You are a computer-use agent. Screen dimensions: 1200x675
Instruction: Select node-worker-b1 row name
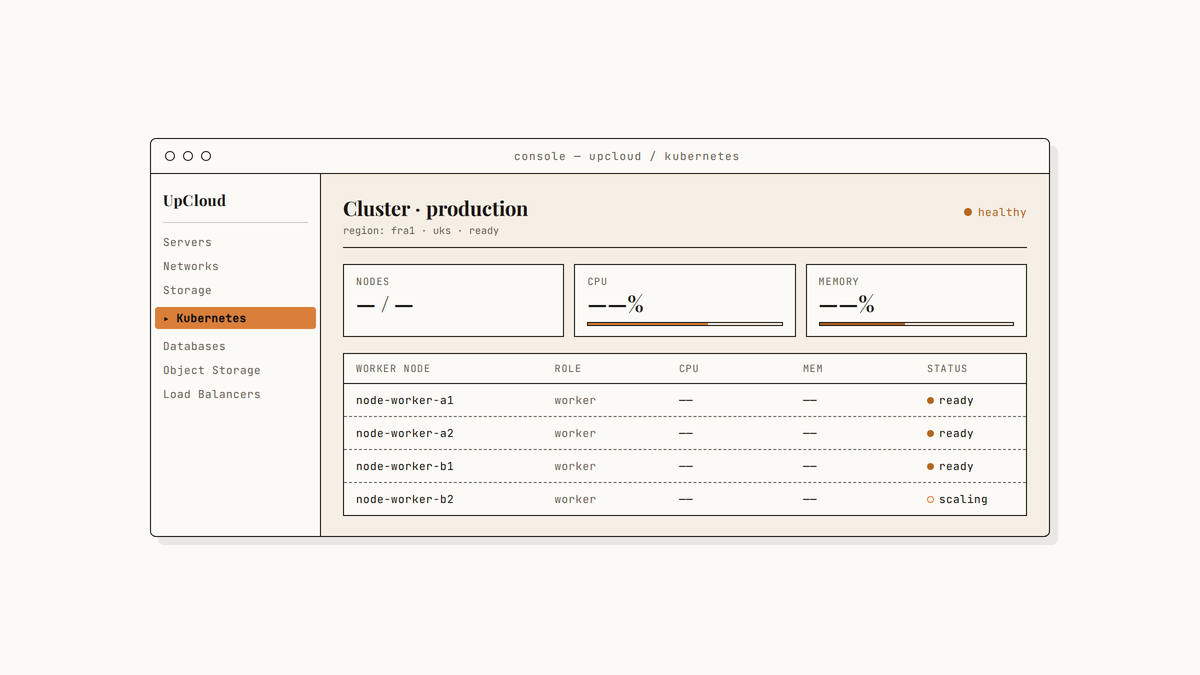point(405,466)
